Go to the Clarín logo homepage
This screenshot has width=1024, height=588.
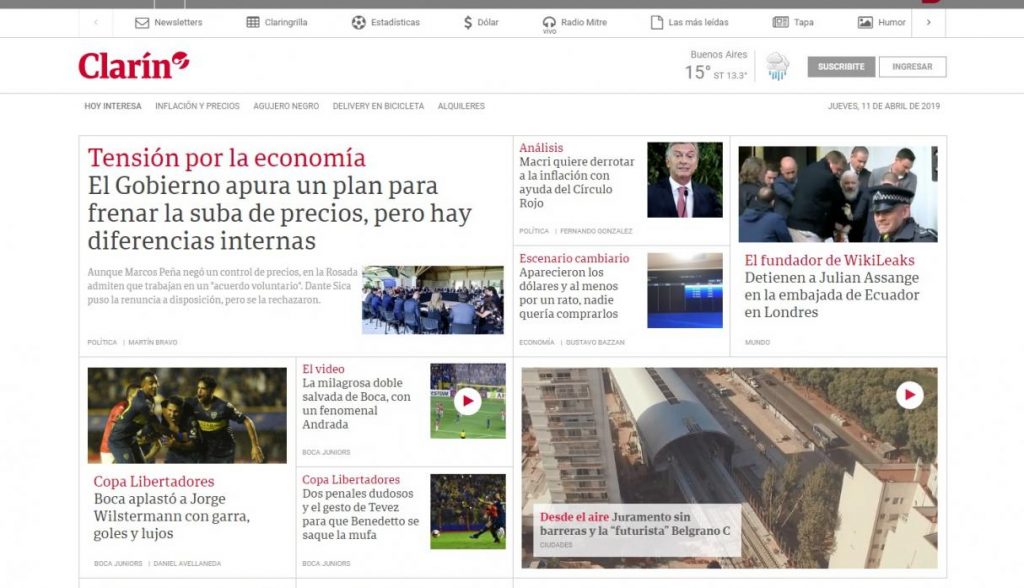tap(134, 65)
